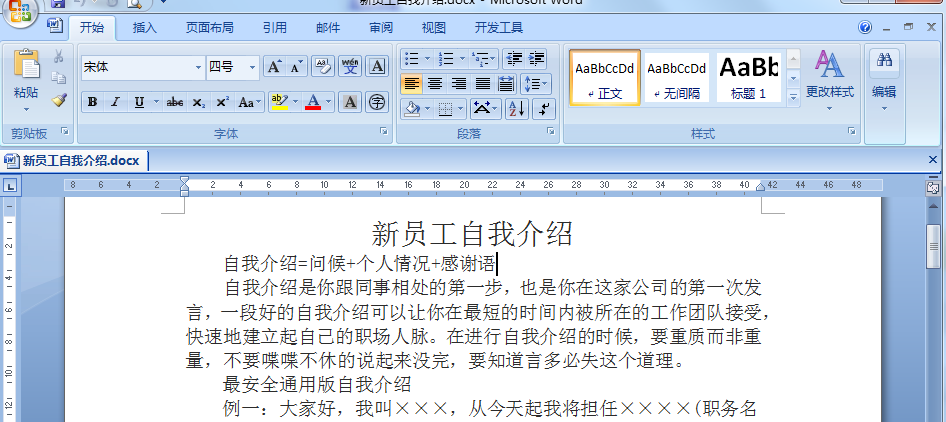Viewport: 946px width, 422px height.
Task: Click the Cut scissors icon
Action: click(59, 57)
